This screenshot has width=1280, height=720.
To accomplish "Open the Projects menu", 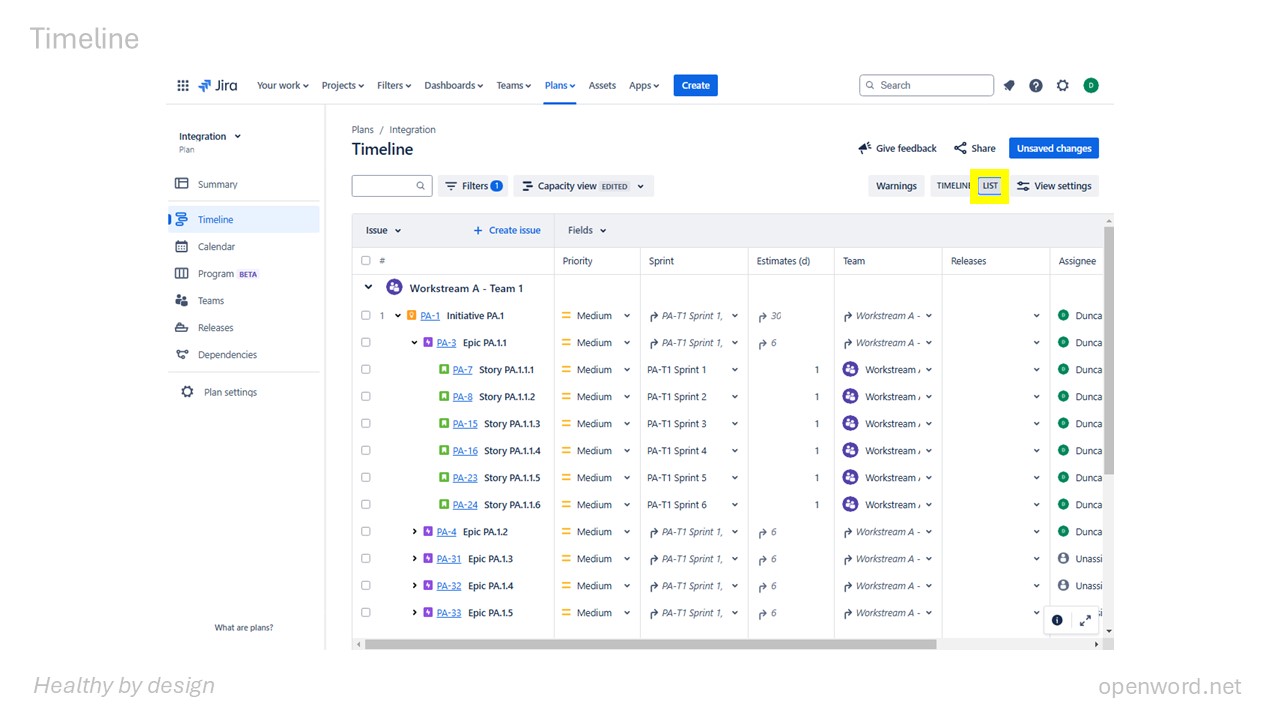I will [343, 86].
